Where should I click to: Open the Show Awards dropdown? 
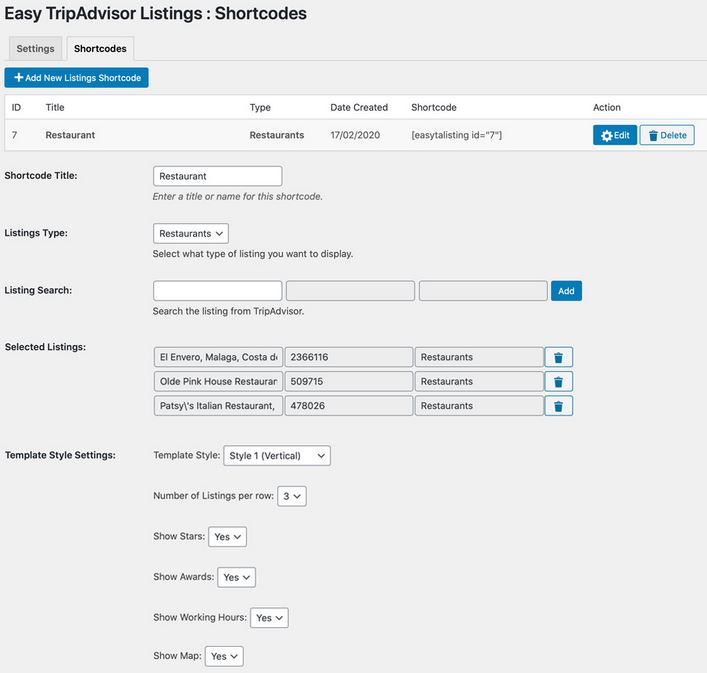pyautogui.click(x=236, y=577)
